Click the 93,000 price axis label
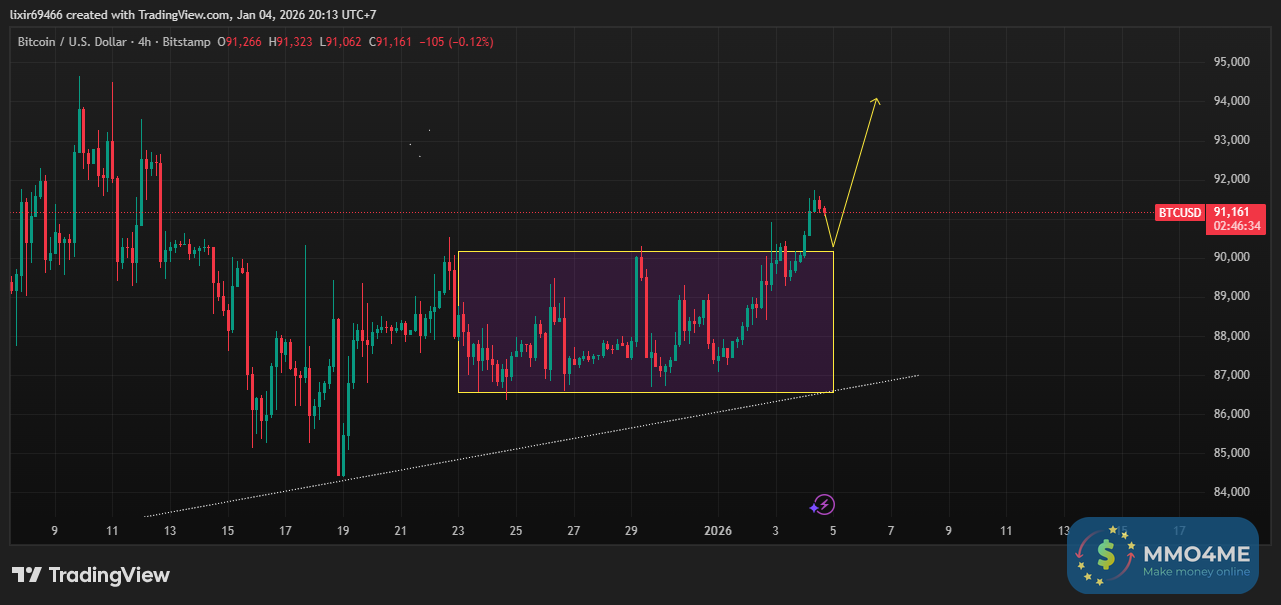The height and width of the screenshot is (605, 1281). pyautogui.click(x=1231, y=140)
